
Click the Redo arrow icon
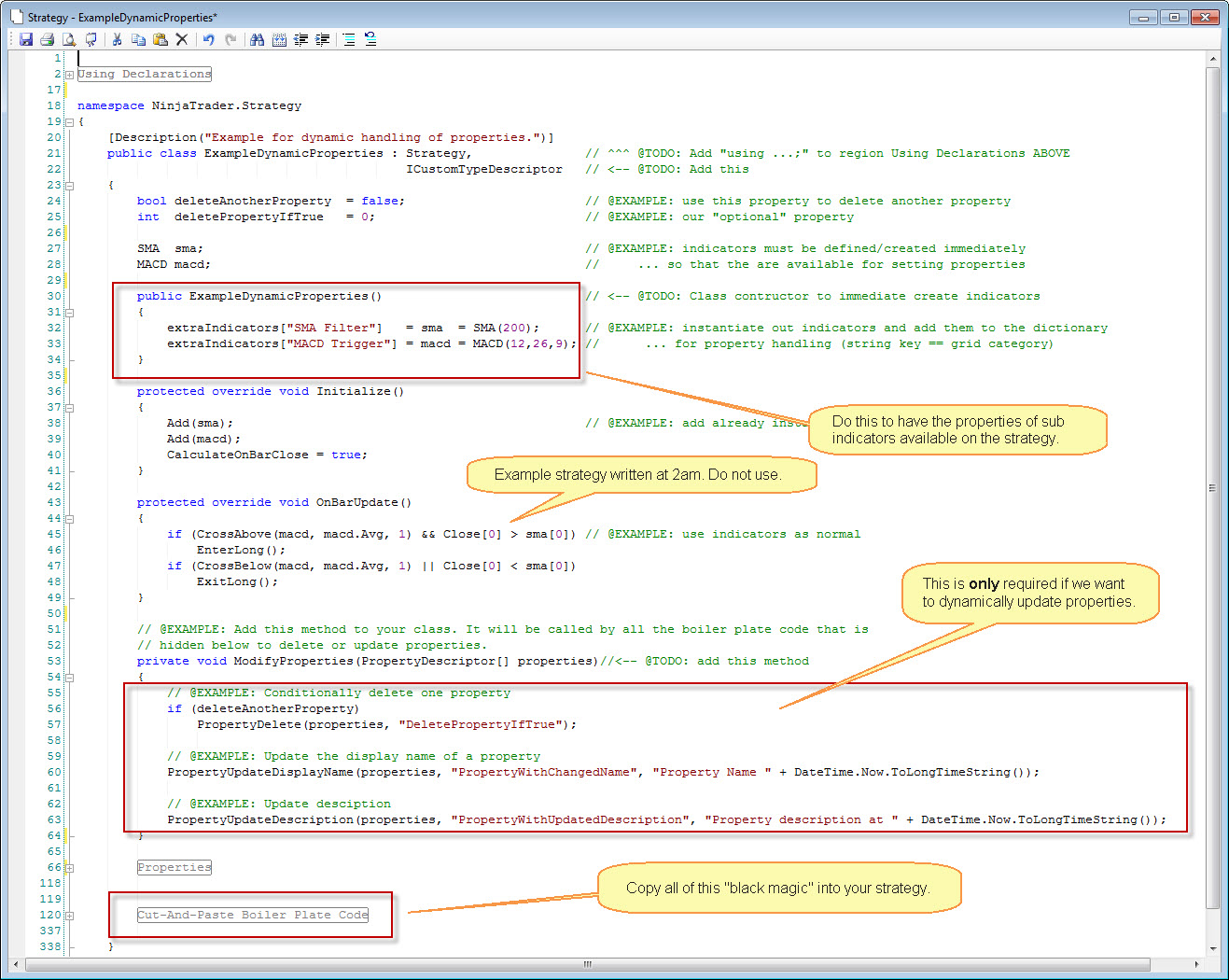[x=230, y=39]
